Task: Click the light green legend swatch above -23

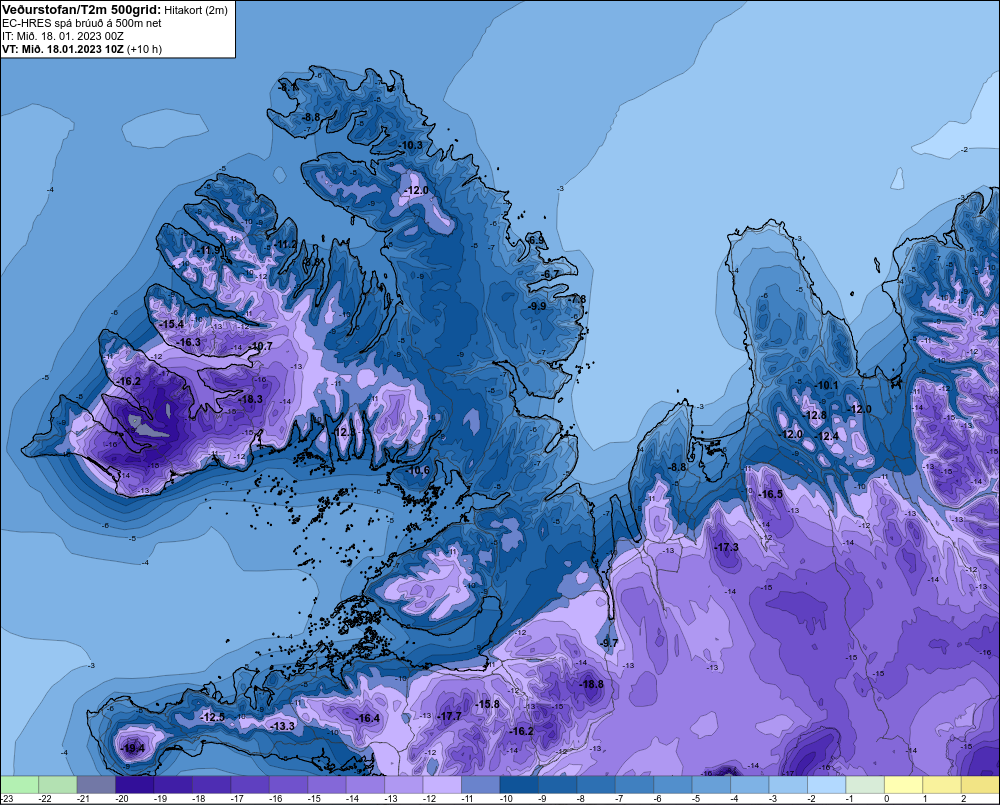Action: point(19,785)
